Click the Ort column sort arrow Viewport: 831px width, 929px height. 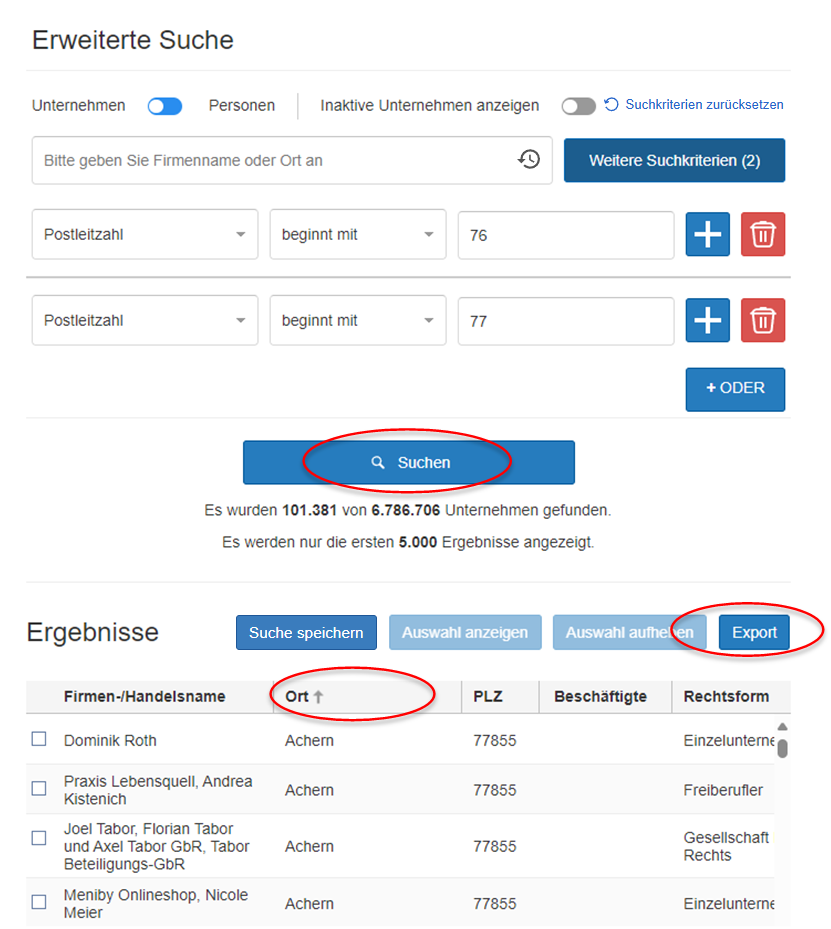point(319,697)
